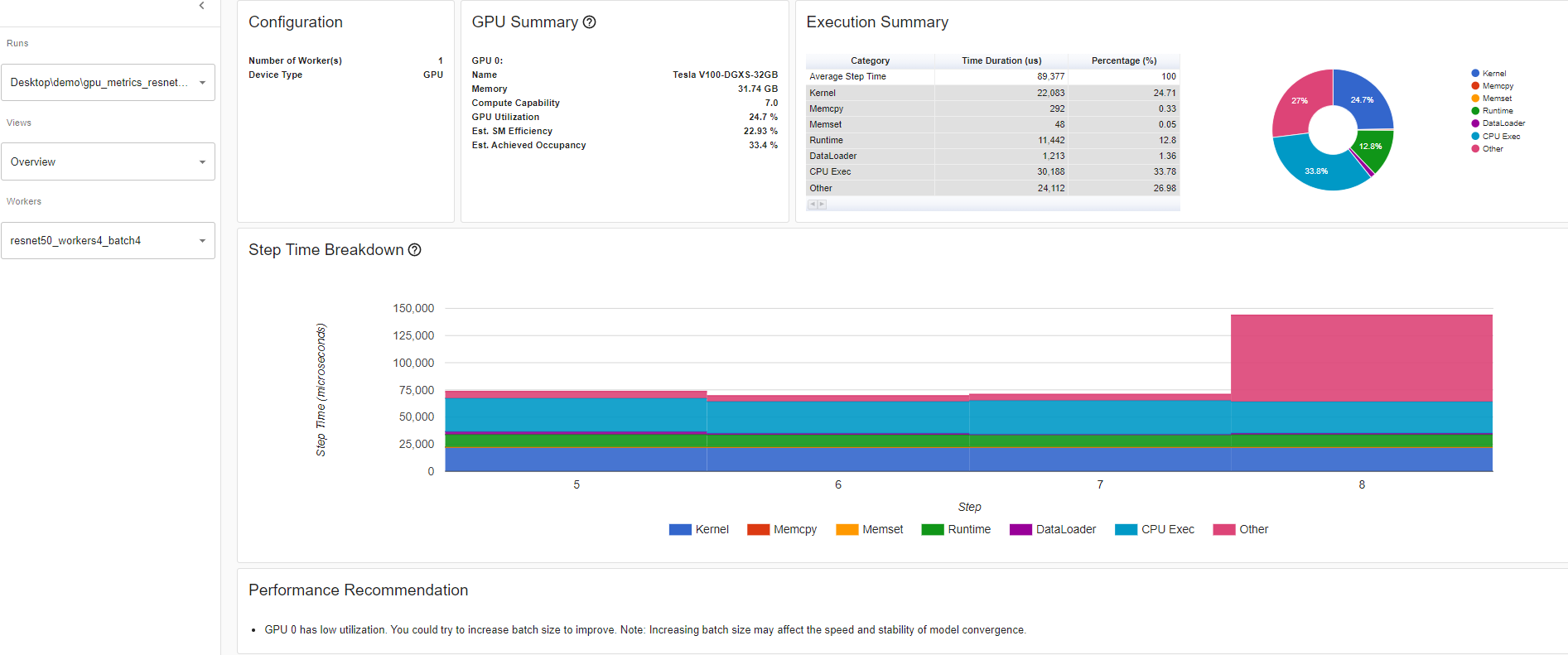
Task: Click the DataLoader dot in pie legend
Action: pyautogui.click(x=1475, y=123)
